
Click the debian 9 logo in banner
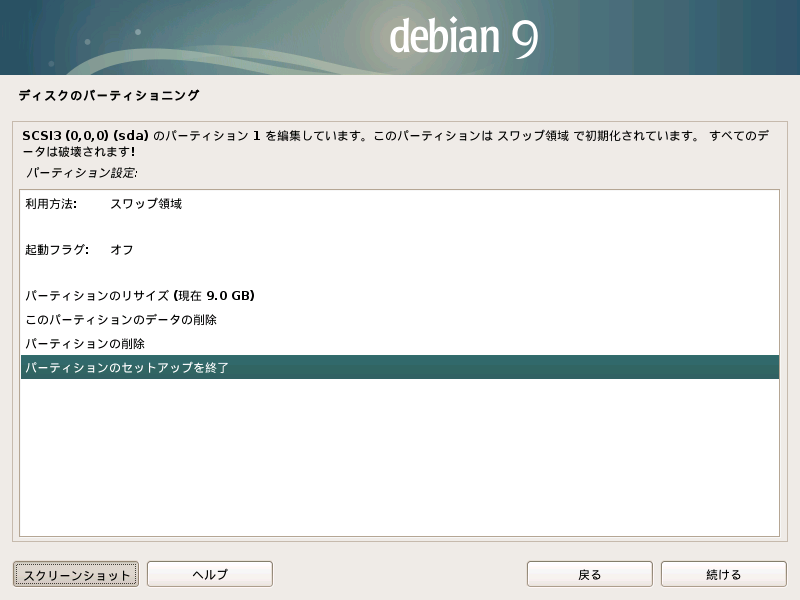coord(464,37)
